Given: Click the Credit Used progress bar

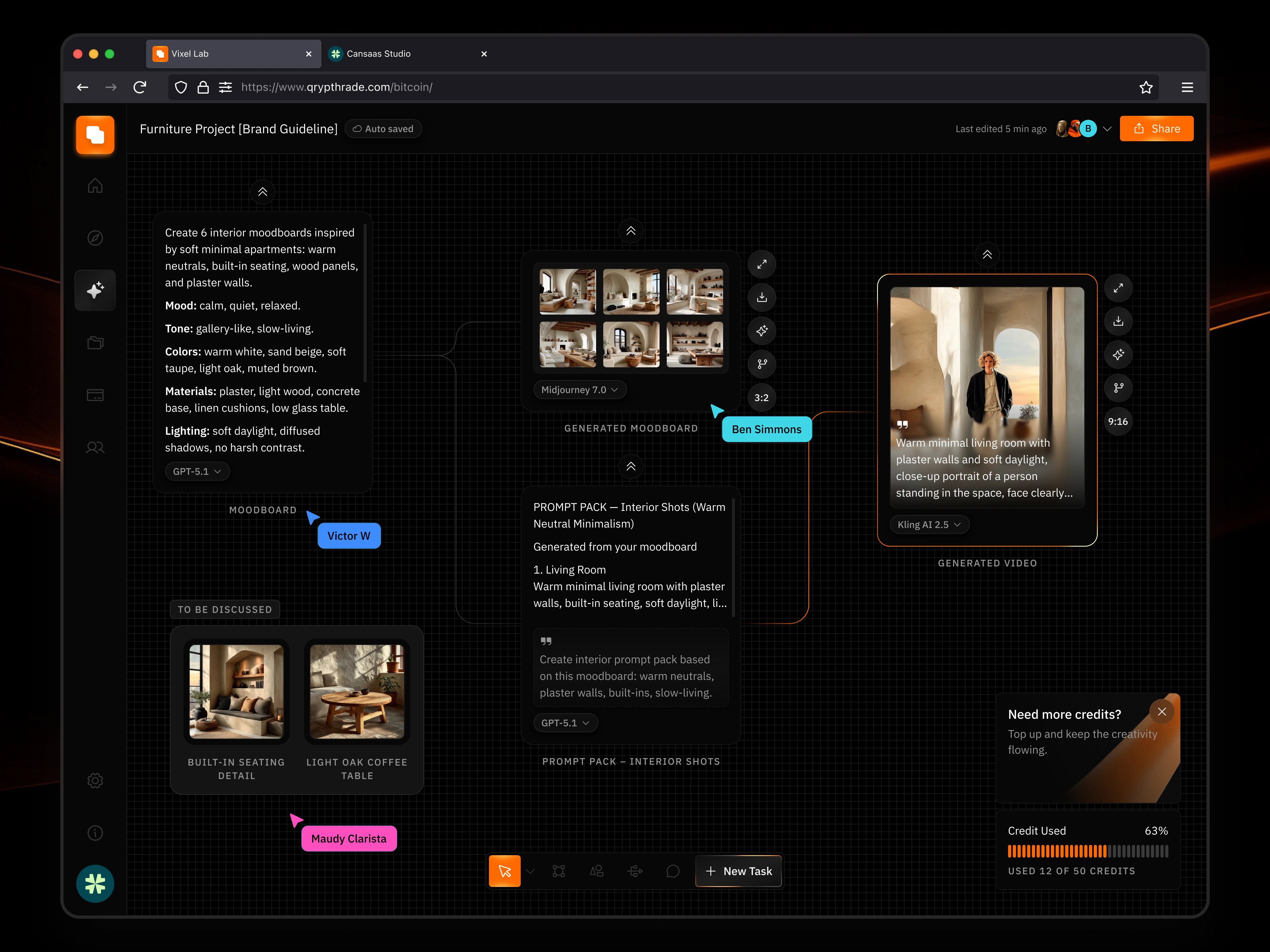Looking at the screenshot, I should point(1087,851).
